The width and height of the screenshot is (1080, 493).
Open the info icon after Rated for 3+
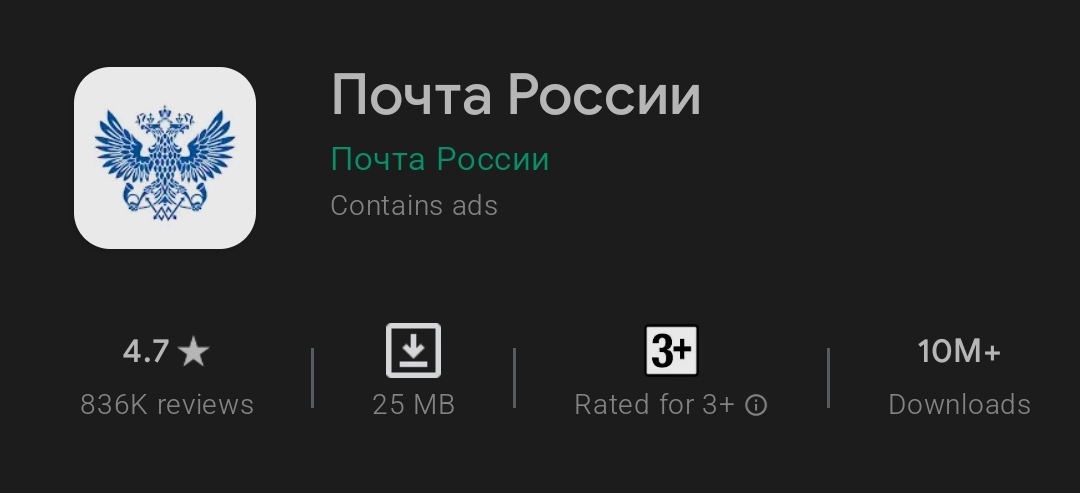pos(756,405)
